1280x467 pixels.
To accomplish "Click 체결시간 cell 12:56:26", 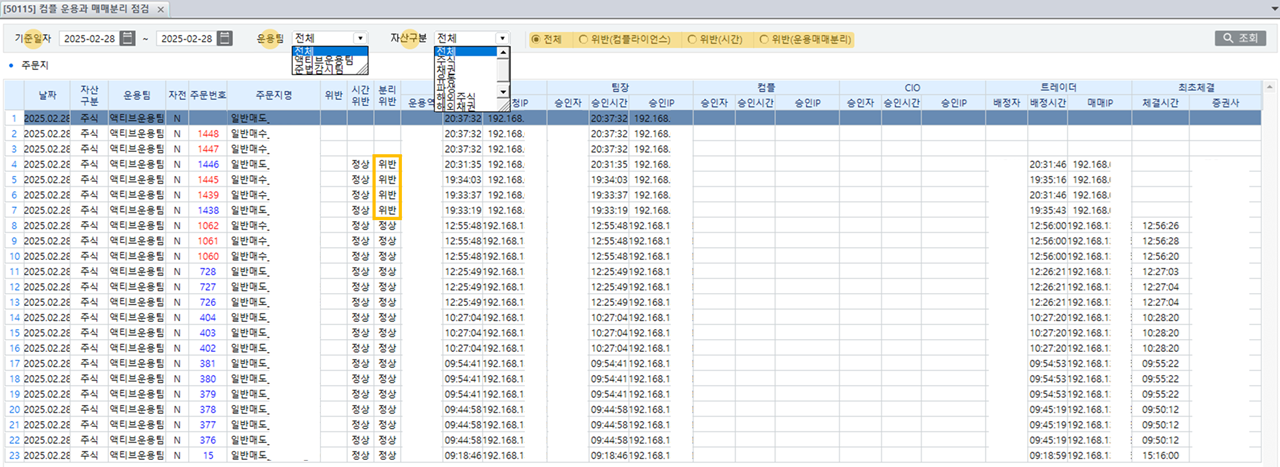I will pos(1161,225).
